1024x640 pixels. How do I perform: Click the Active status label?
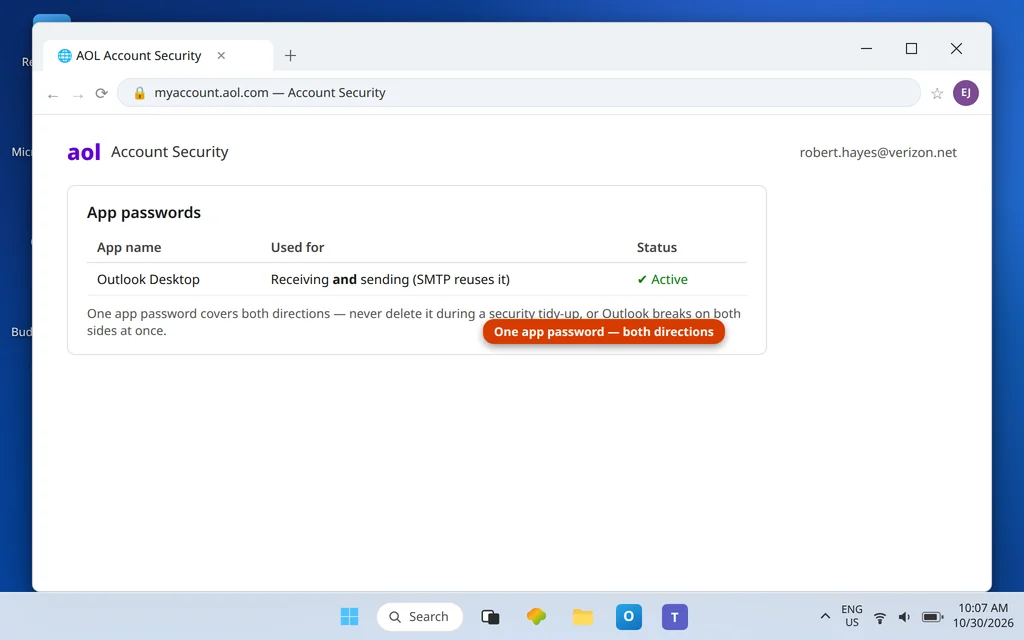point(669,280)
